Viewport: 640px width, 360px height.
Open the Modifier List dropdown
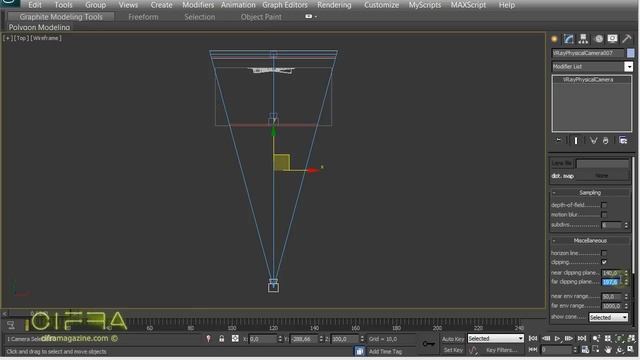click(x=629, y=67)
